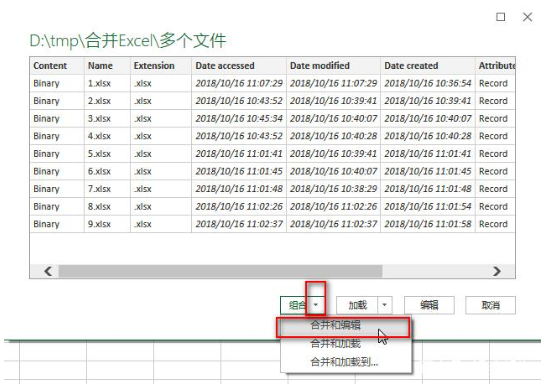Select the Attributes column header
549x392 pixels.
[x=495, y=65]
